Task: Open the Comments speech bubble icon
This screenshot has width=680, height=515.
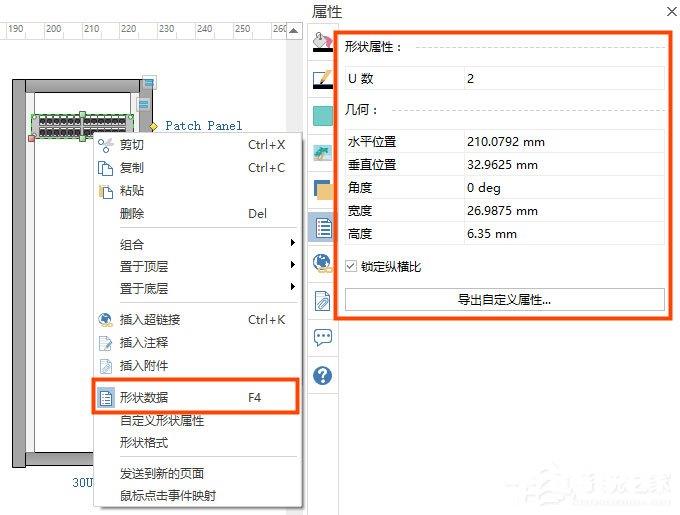Action: 323,337
